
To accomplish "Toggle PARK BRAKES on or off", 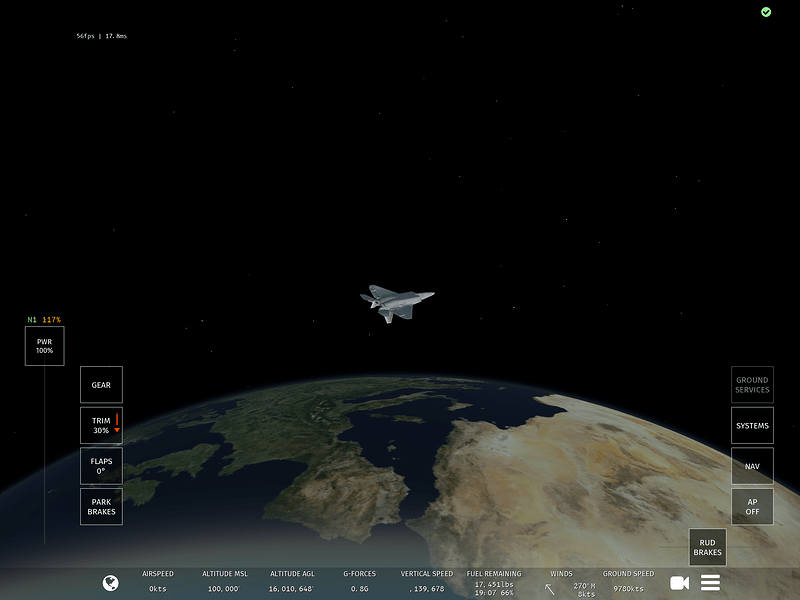I will coord(101,507).
